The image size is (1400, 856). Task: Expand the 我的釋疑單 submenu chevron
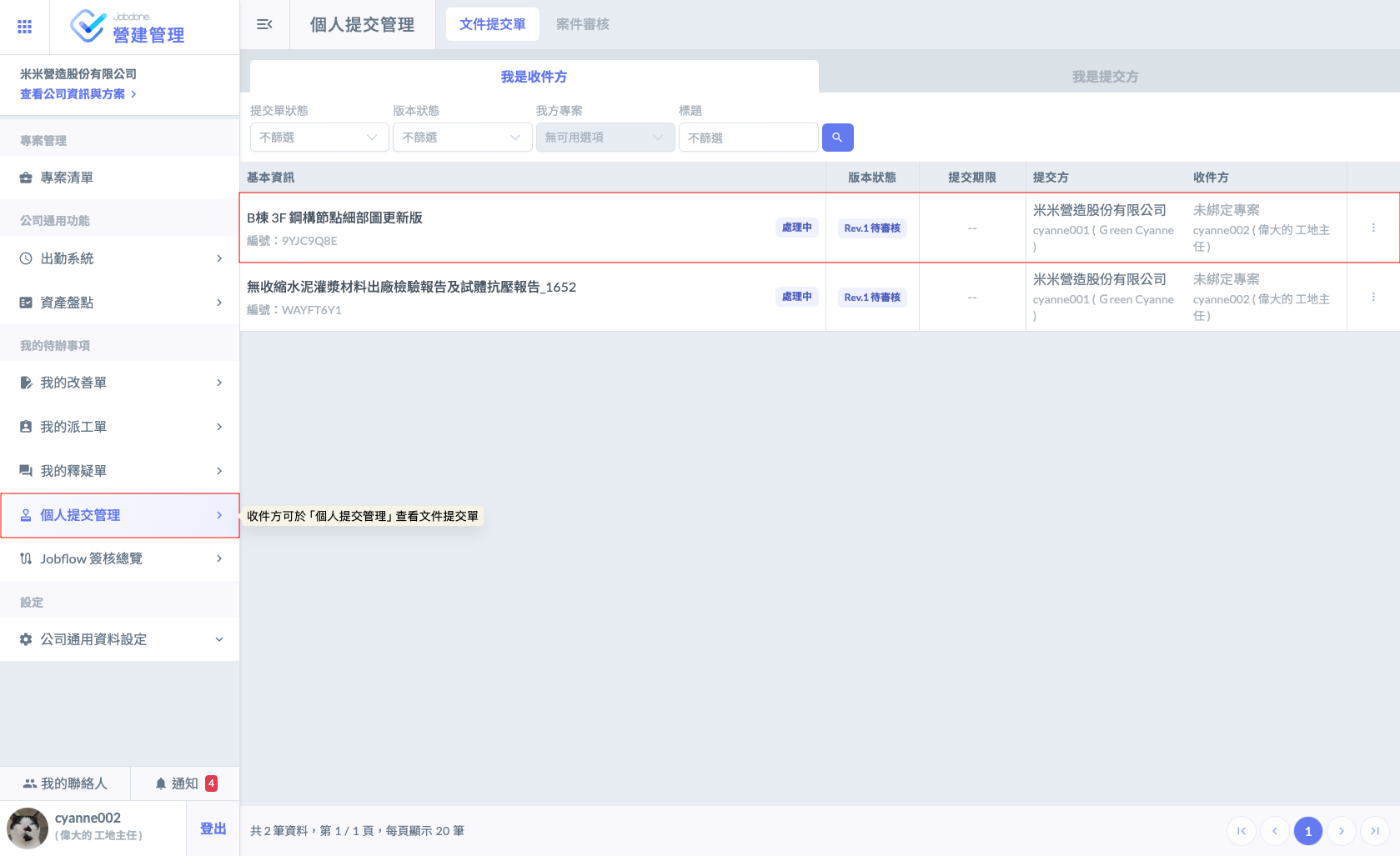click(x=219, y=471)
